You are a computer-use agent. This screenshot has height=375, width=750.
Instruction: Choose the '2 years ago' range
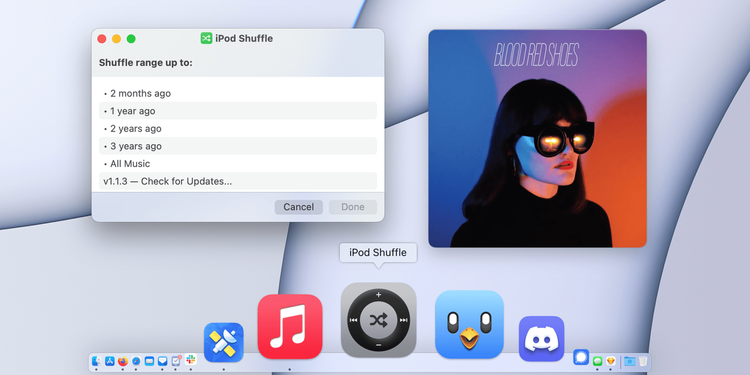pyautogui.click(x=238, y=129)
